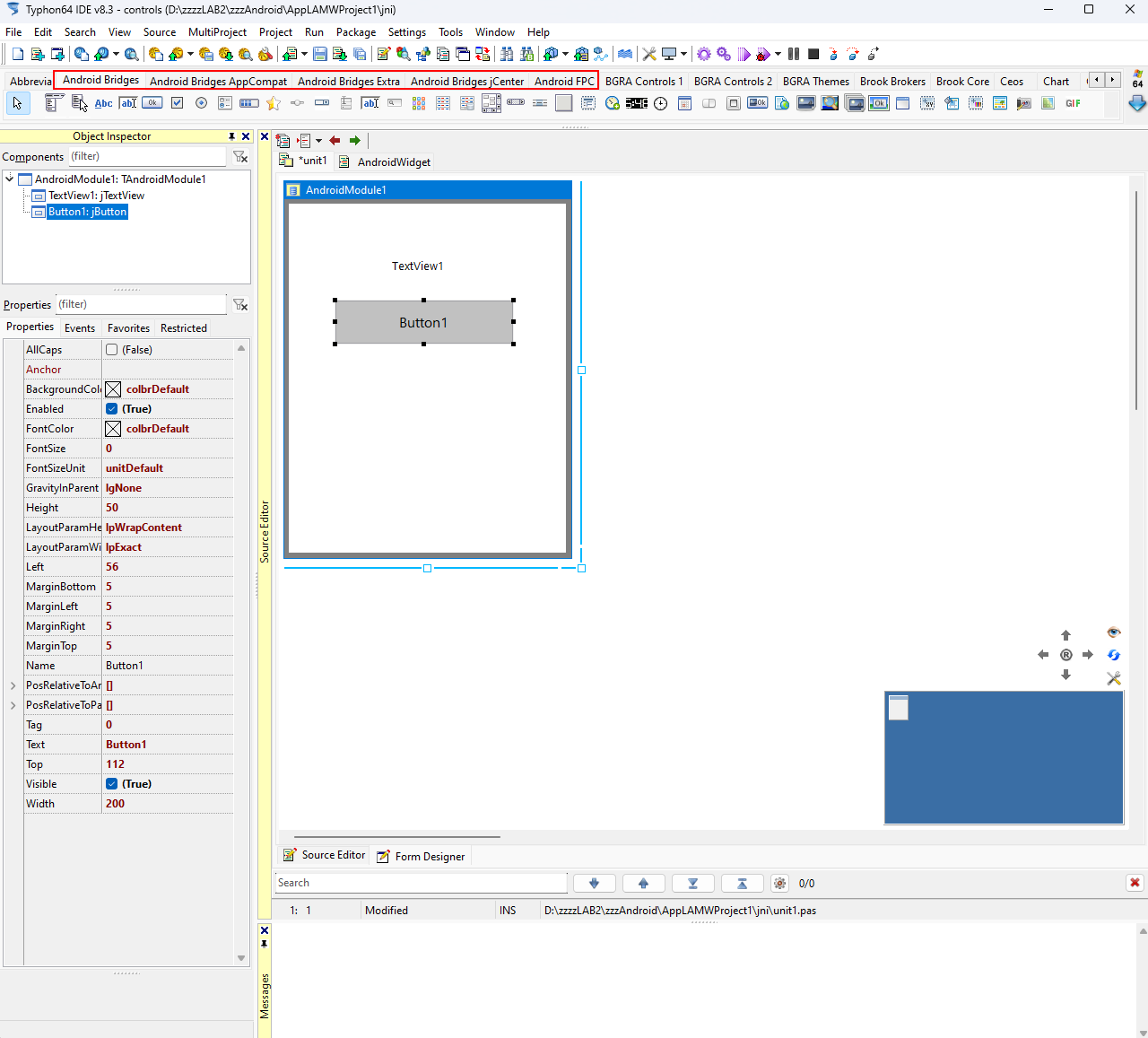Screen dimensions: 1148x1038
Task: Click the Step Out debugger icon
Action: (874, 55)
